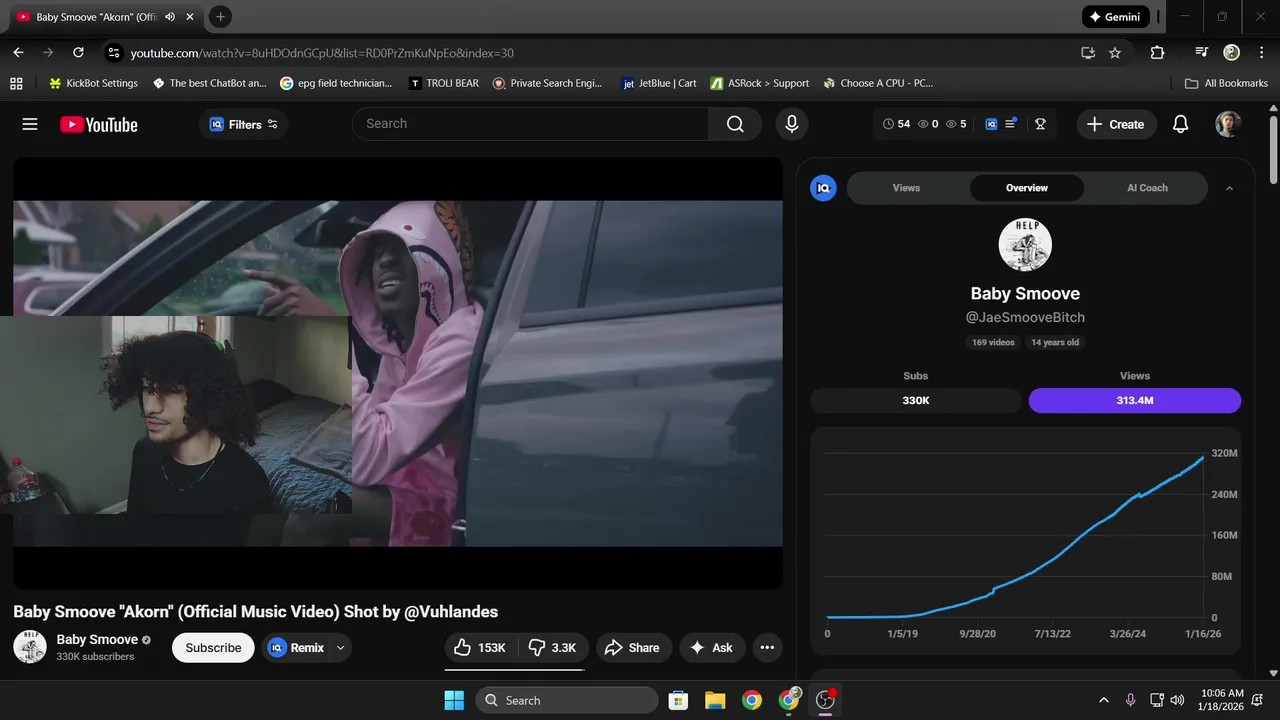The width and height of the screenshot is (1280, 720).
Task: Open All Bookmarks folder
Action: (x=1226, y=83)
